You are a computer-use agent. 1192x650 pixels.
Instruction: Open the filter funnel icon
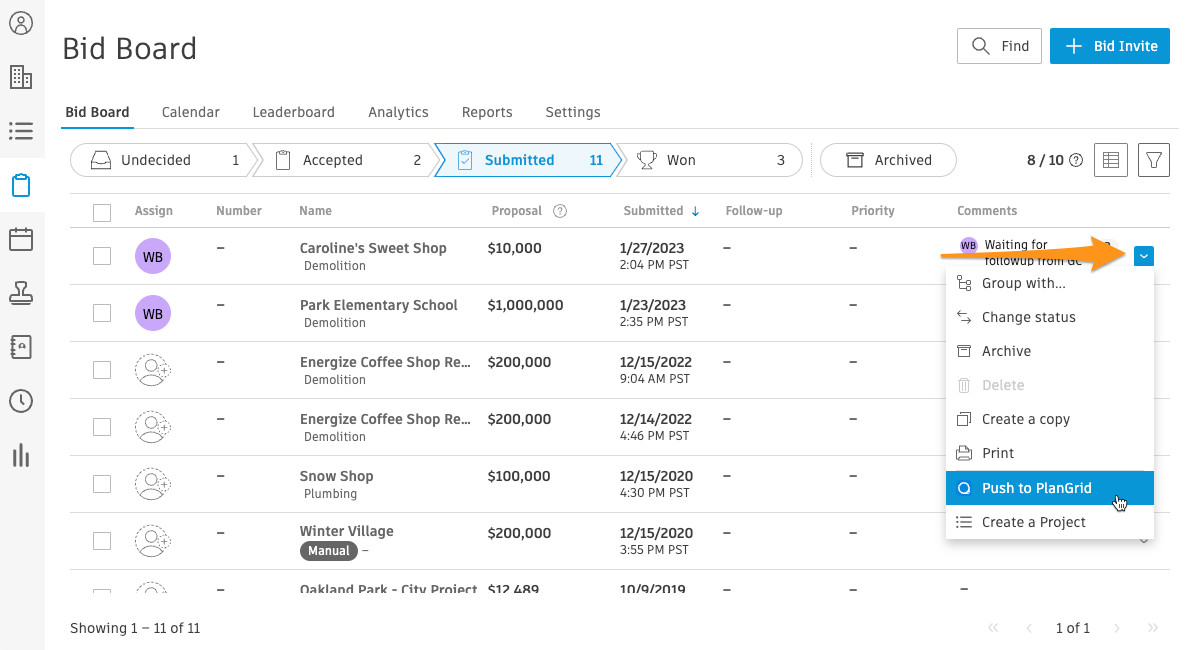(x=1153, y=160)
